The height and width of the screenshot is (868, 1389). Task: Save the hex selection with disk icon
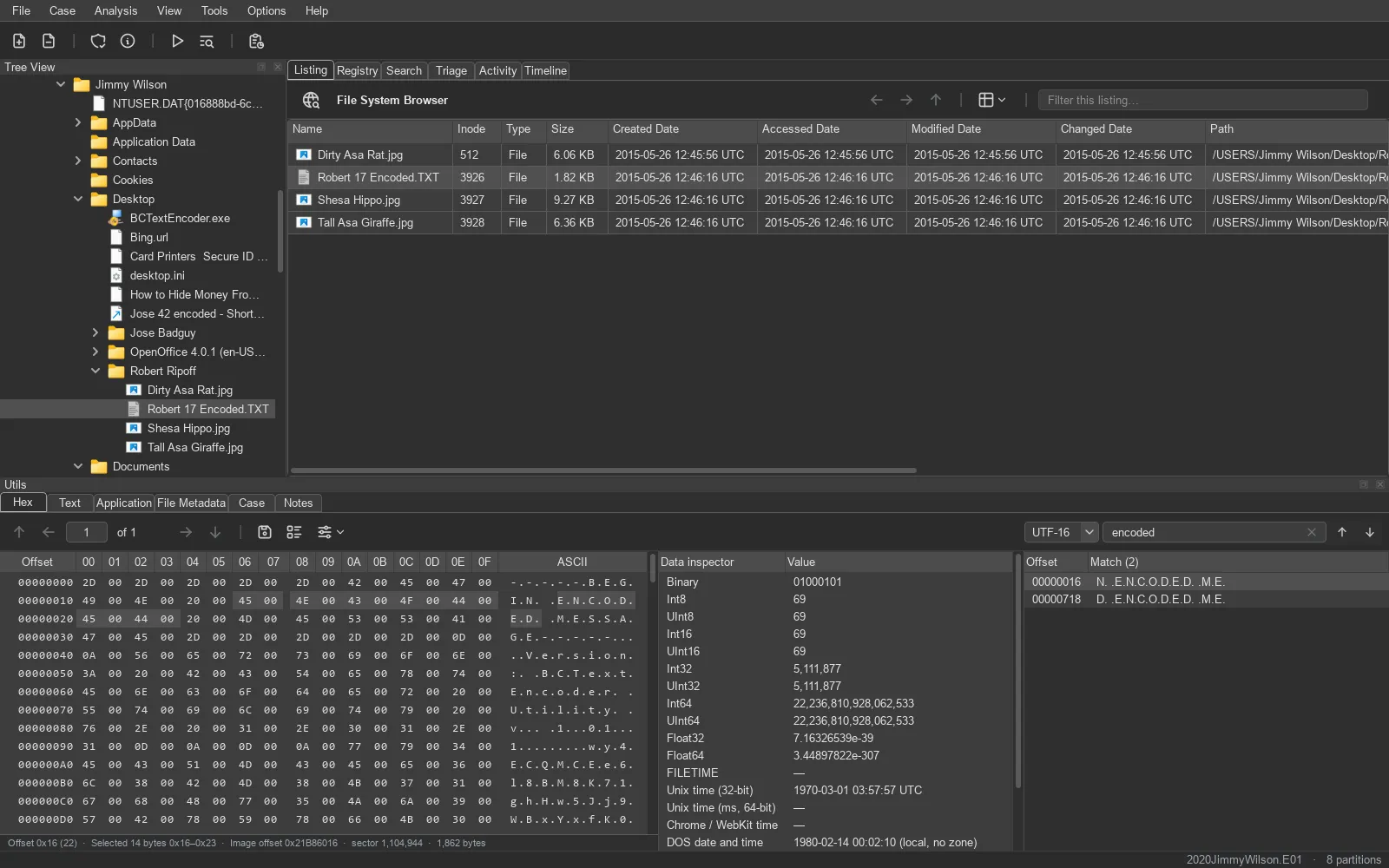[265, 532]
